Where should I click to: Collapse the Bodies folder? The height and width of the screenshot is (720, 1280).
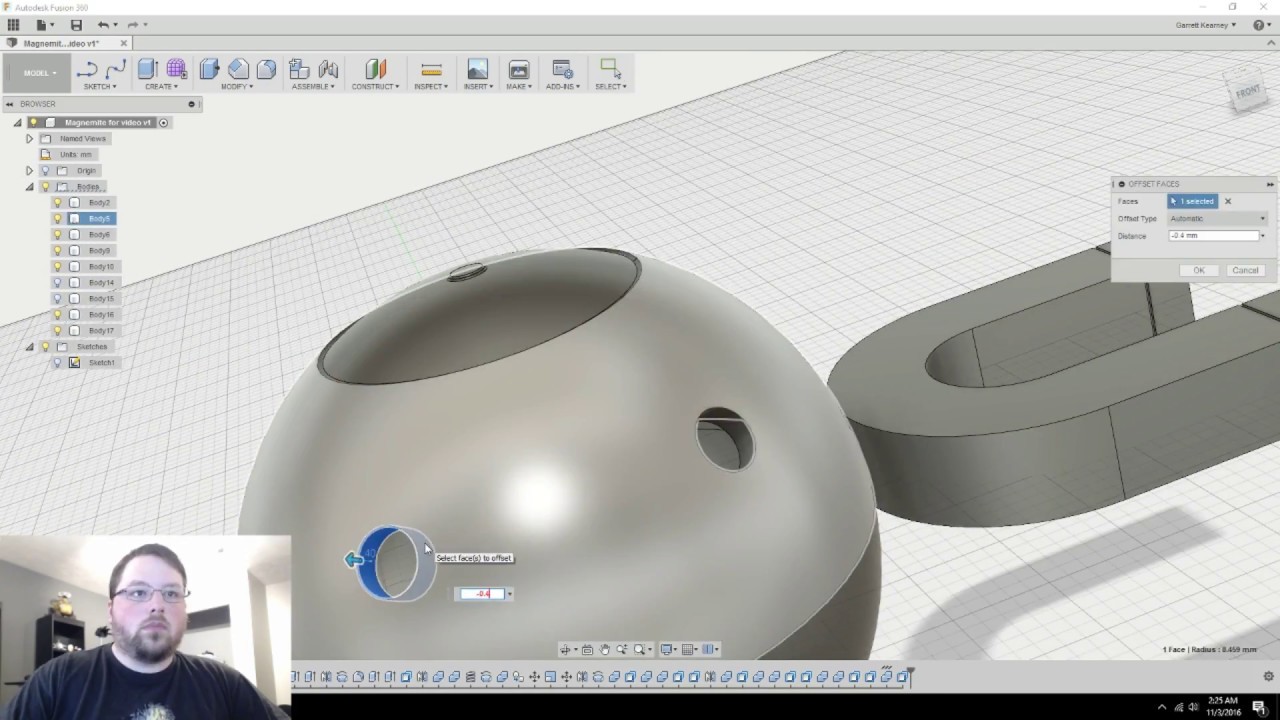[x=29, y=187]
